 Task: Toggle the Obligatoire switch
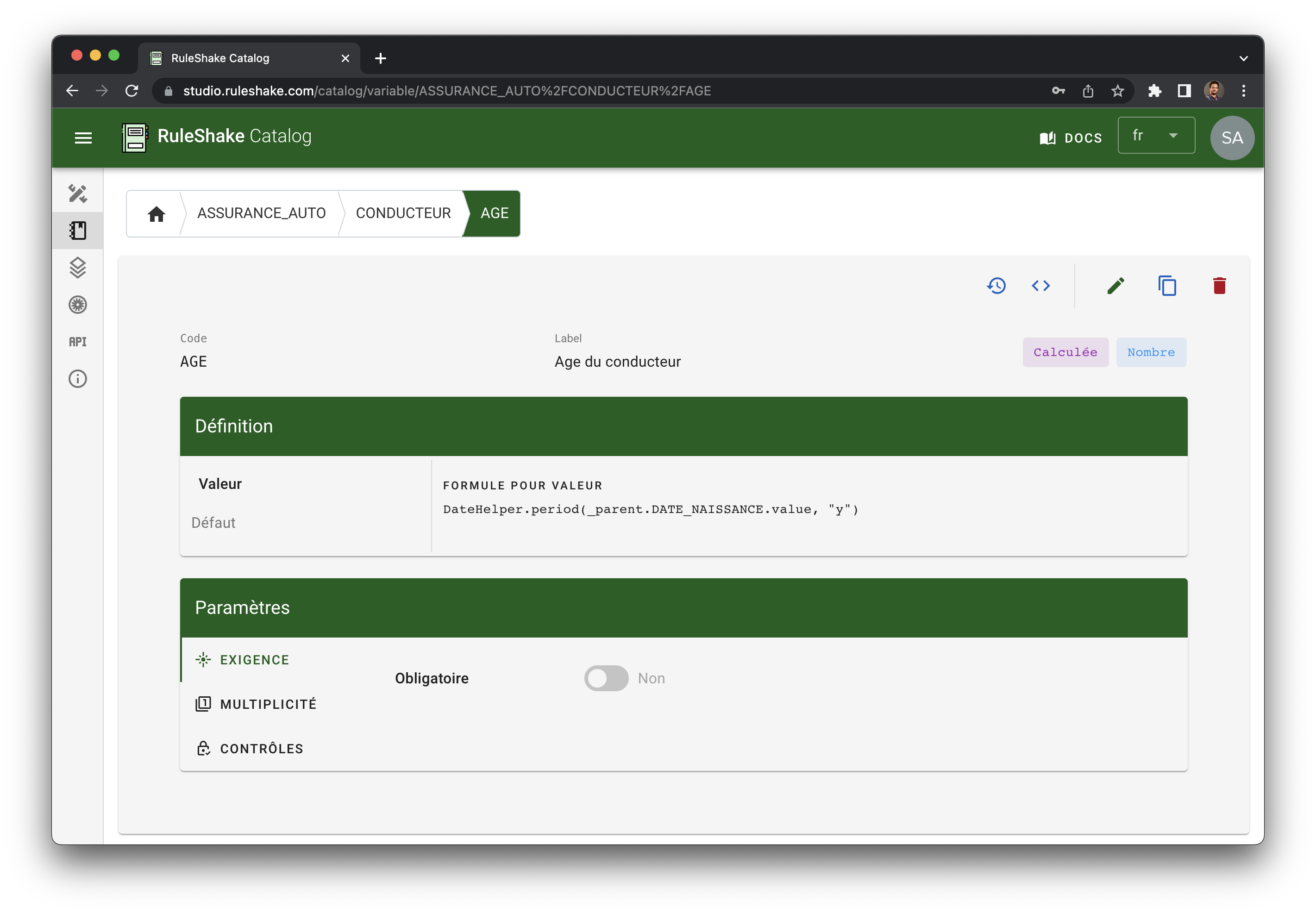[606, 678]
